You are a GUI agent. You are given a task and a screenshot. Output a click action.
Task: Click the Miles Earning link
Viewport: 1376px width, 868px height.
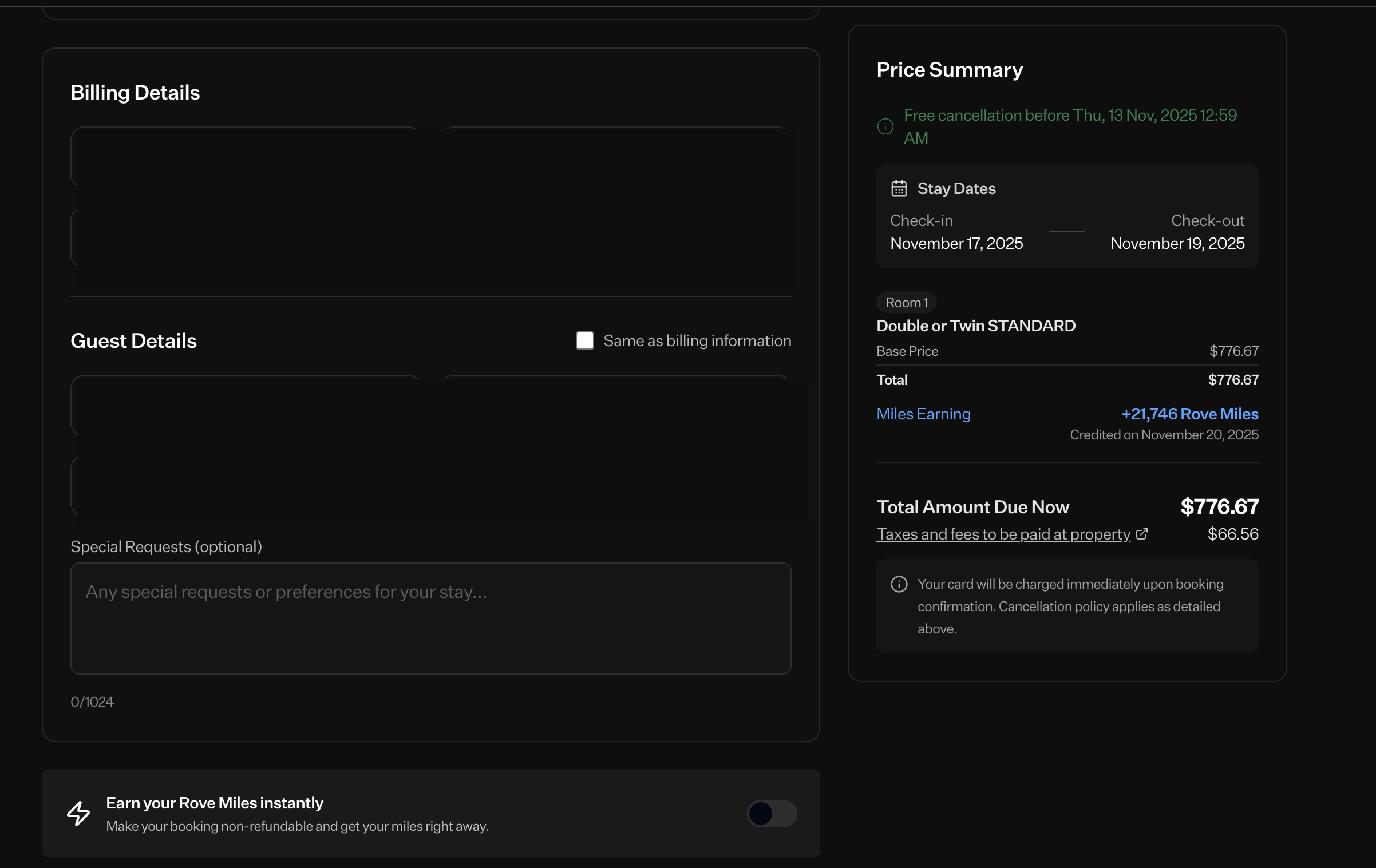tap(923, 414)
